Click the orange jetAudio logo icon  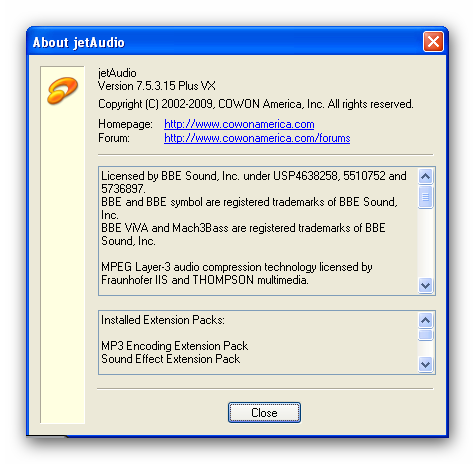tap(63, 90)
